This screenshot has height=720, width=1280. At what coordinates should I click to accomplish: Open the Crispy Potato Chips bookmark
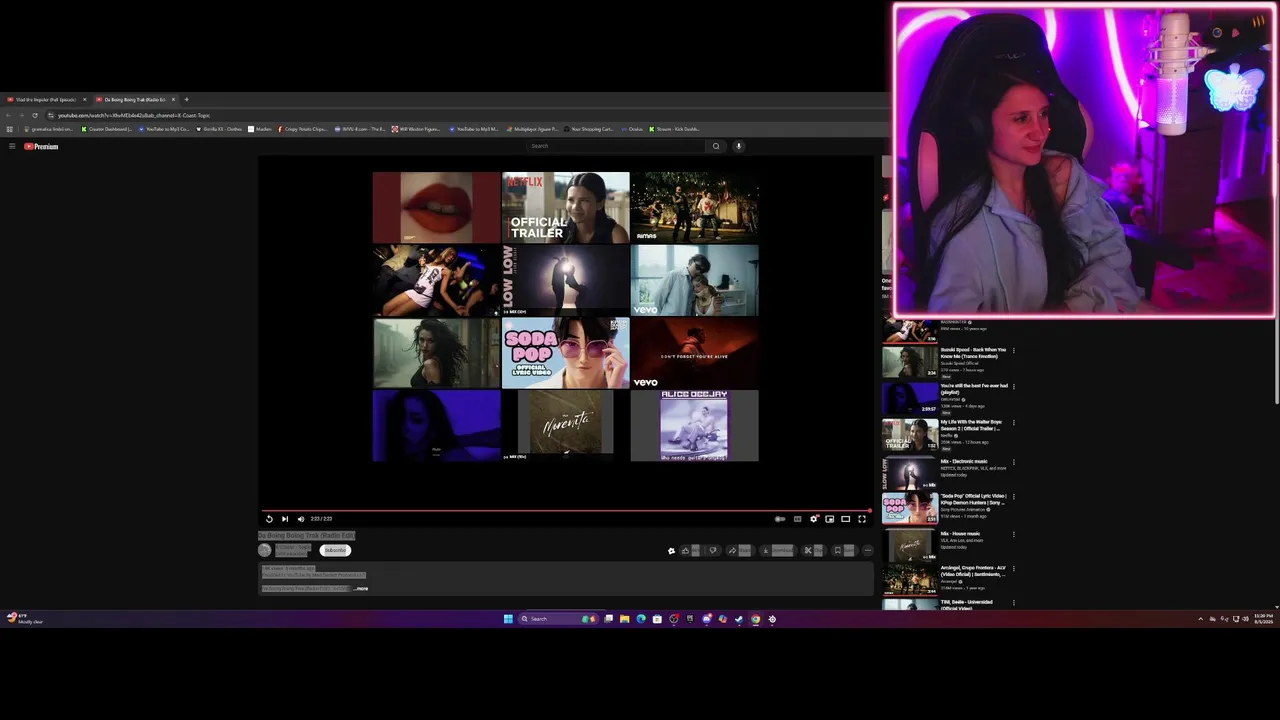[x=302, y=129]
